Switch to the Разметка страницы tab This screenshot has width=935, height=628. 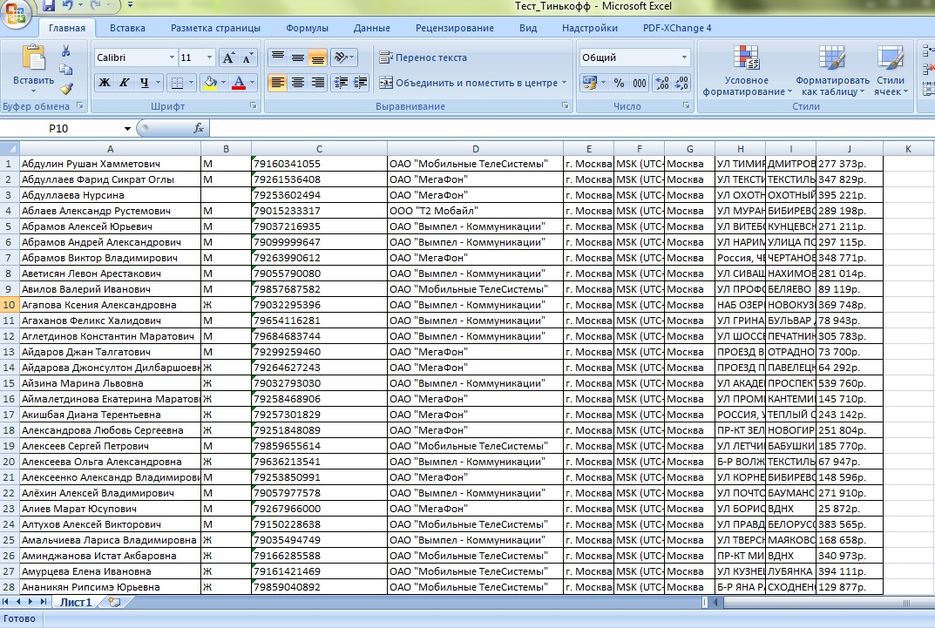coord(215,27)
